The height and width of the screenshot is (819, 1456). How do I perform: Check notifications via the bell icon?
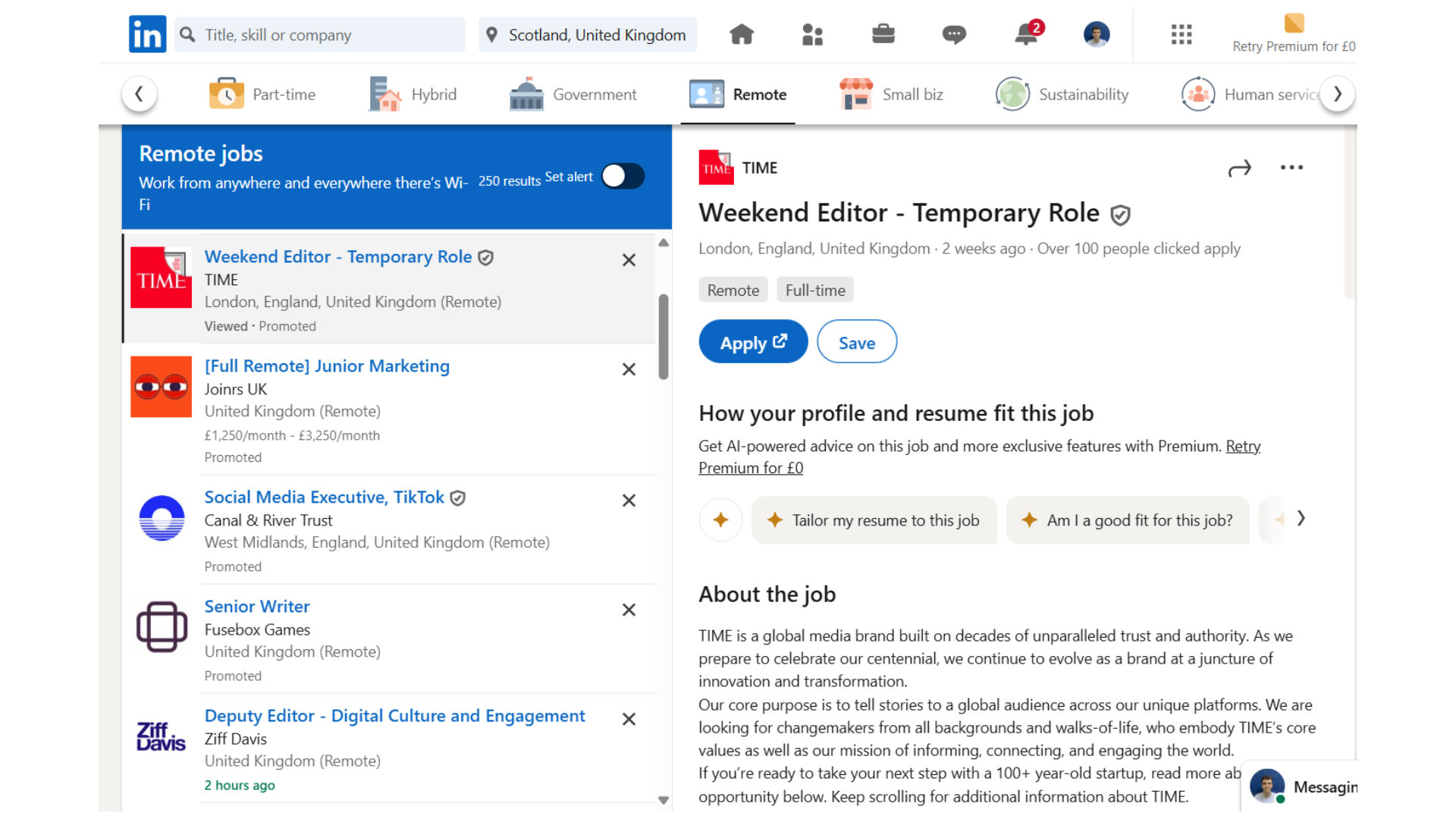(x=1025, y=35)
